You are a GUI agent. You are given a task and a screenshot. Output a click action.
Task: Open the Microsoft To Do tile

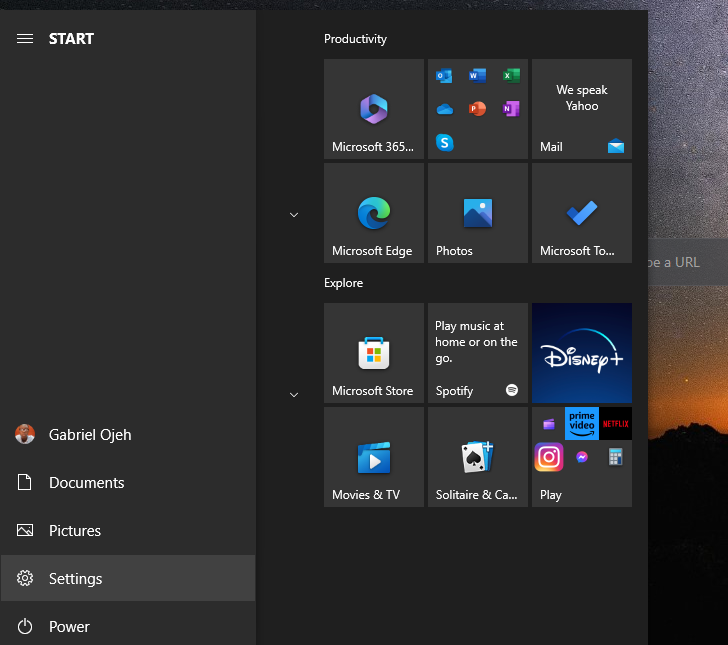coord(582,213)
